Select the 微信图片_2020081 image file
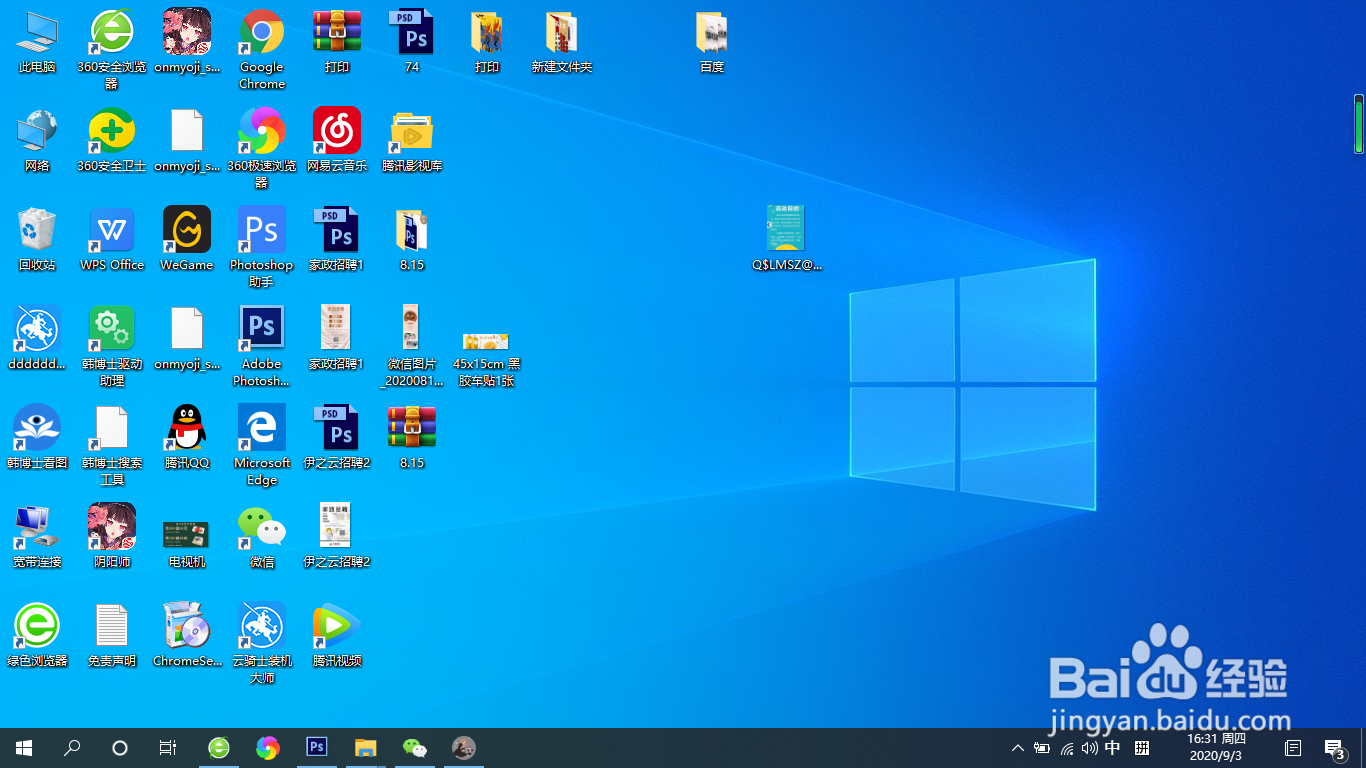This screenshot has height=768, width=1366. [x=412, y=347]
